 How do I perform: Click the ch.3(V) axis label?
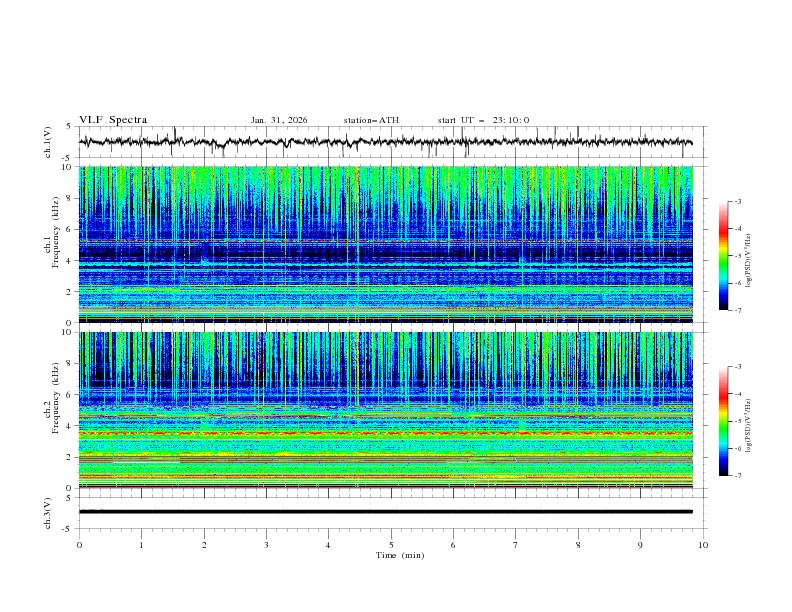pos(50,511)
